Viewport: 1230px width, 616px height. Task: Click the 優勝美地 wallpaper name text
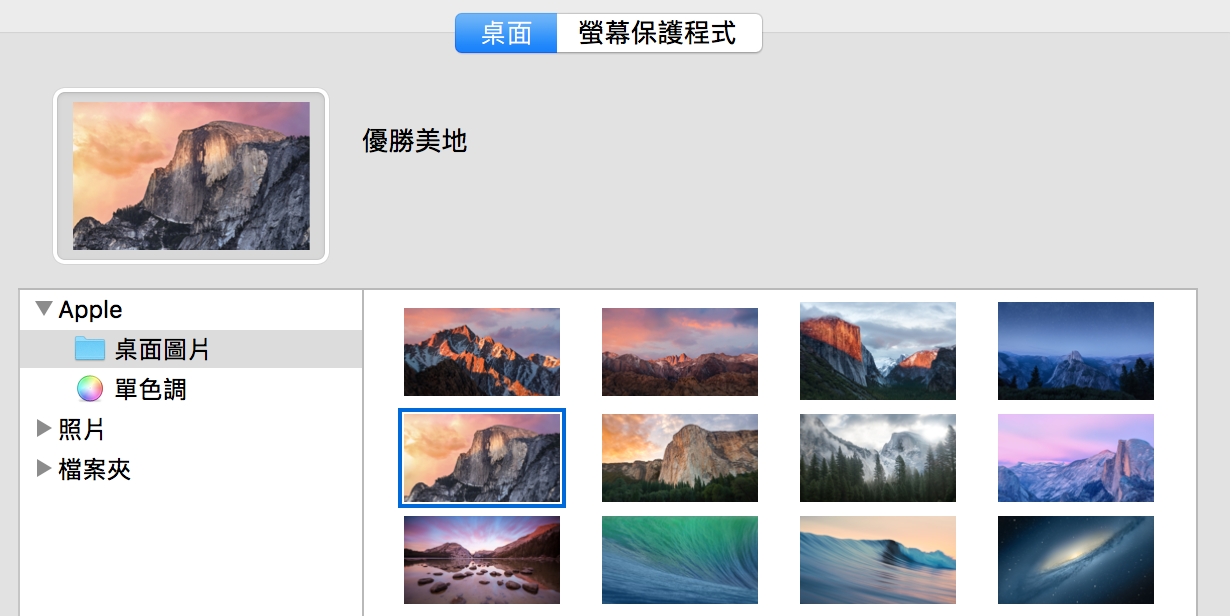[415, 141]
